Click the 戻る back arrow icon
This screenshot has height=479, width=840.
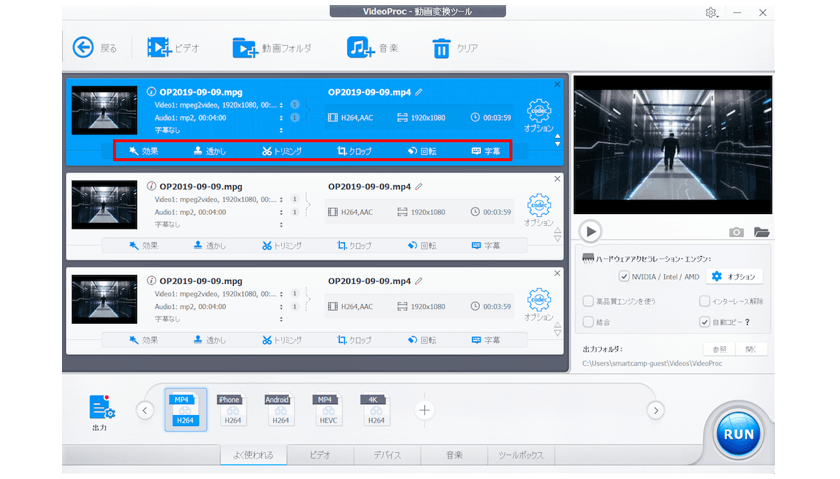(82, 47)
